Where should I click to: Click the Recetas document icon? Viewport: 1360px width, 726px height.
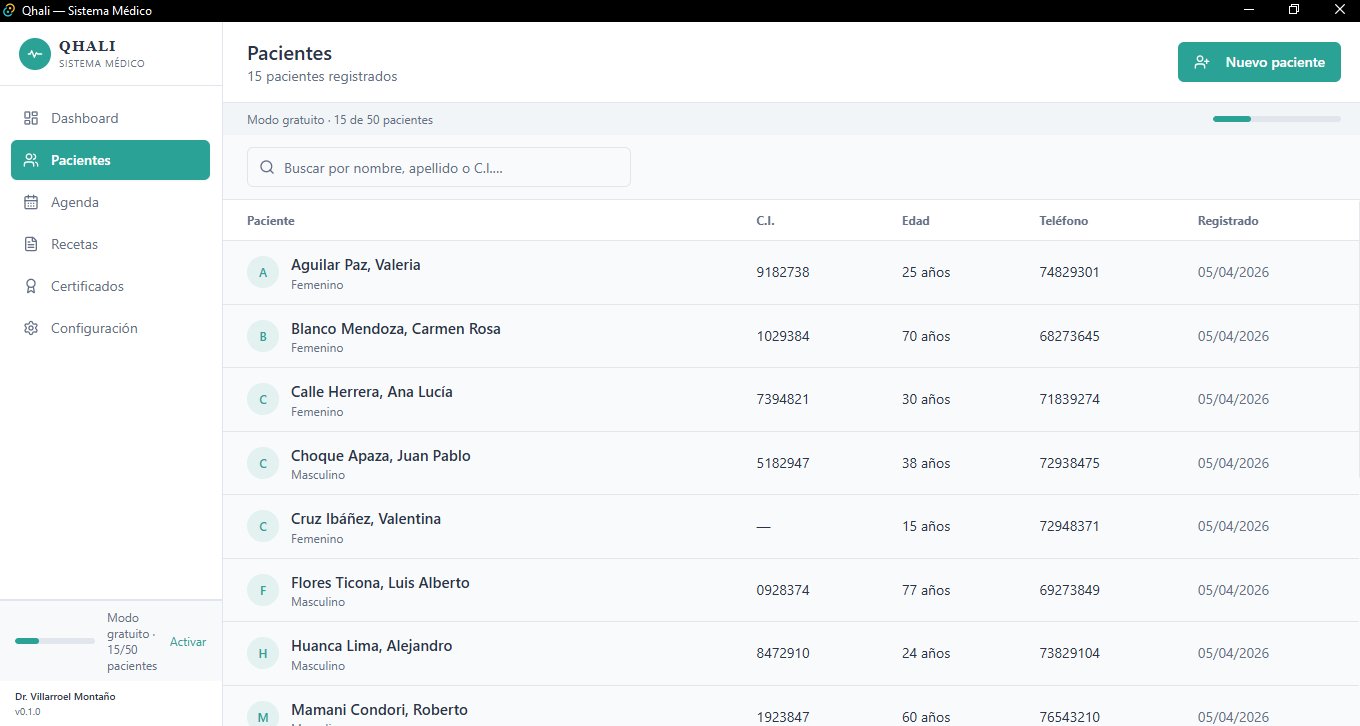(x=31, y=244)
